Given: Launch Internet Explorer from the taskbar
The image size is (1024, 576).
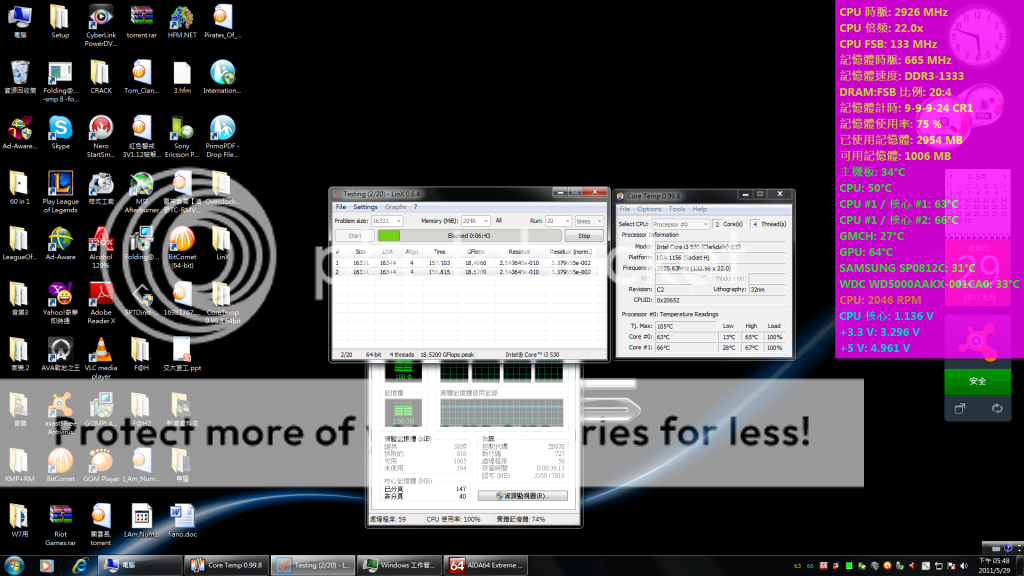Looking at the screenshot, I should 80,565.
